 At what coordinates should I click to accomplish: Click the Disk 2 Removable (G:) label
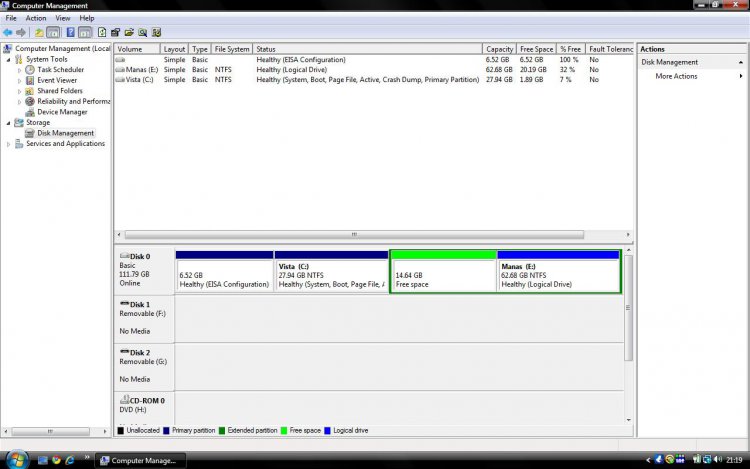tap(144, 366)
